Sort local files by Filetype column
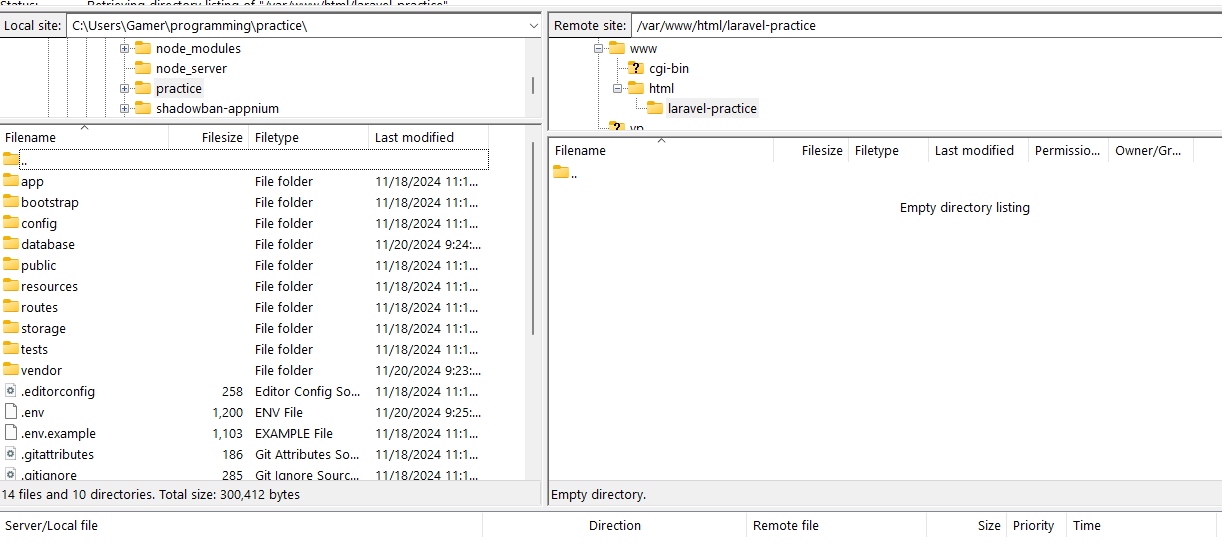The width and height of the screenshot is (1222, 545). point(309,137)
